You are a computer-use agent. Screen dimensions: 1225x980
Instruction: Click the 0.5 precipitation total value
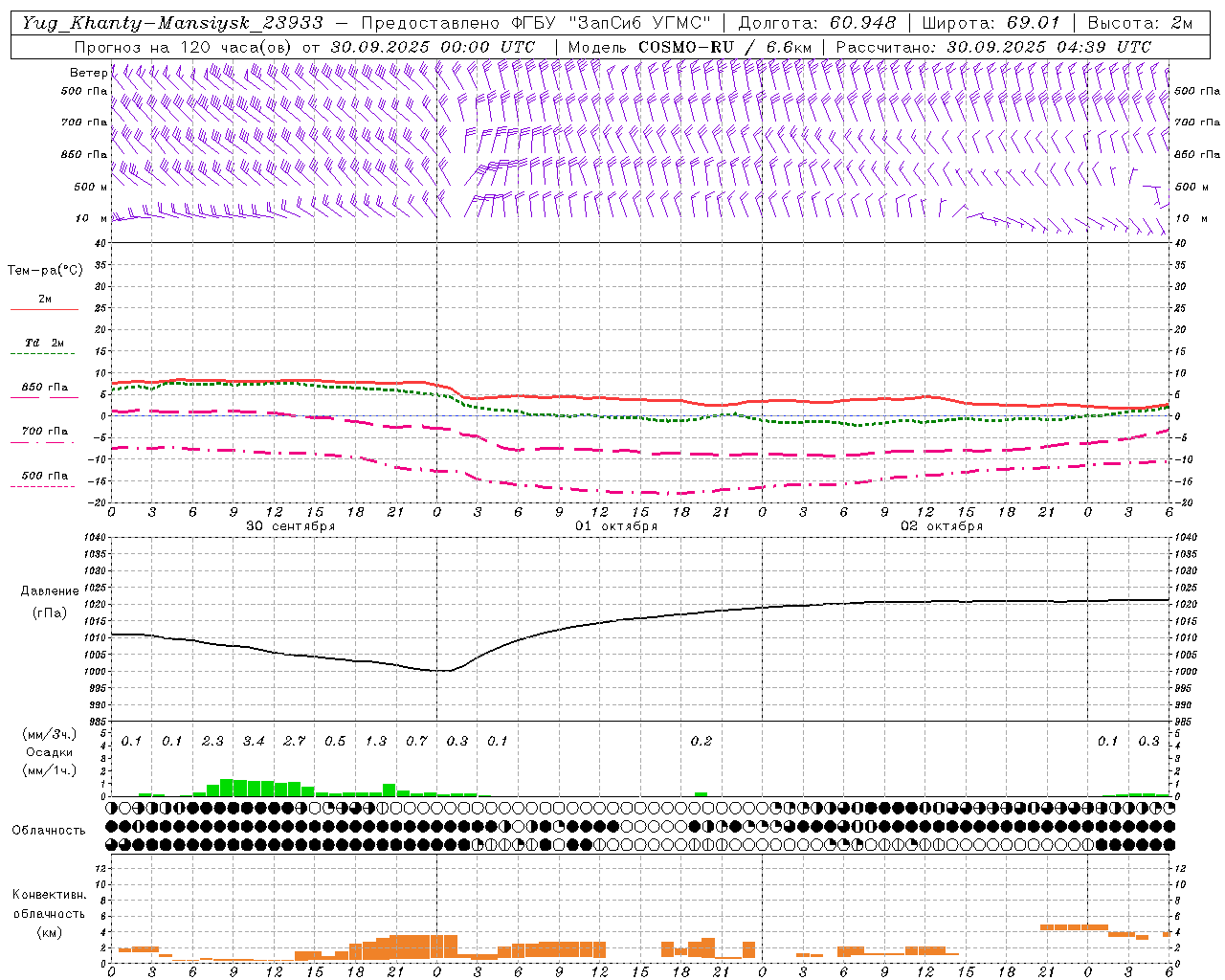coord(335,741)
